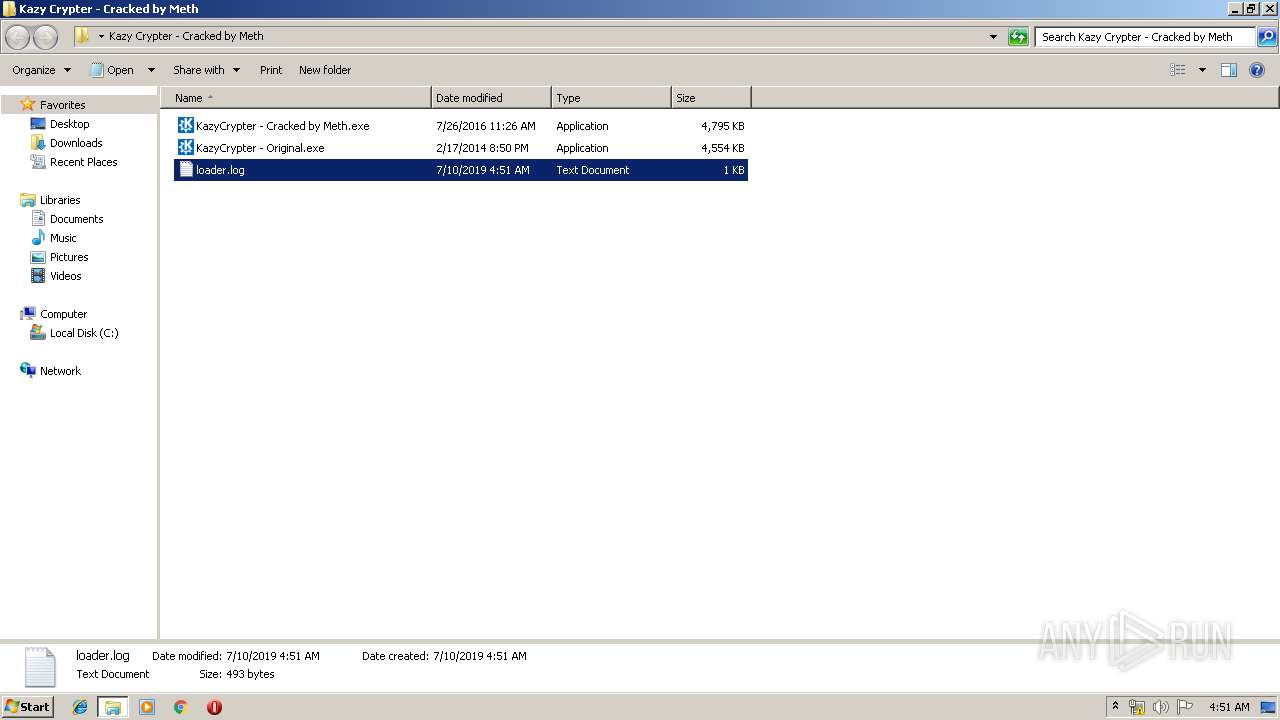Sort by the Size column header
The width and height of the screenshot is (1280, 720).
711,98
